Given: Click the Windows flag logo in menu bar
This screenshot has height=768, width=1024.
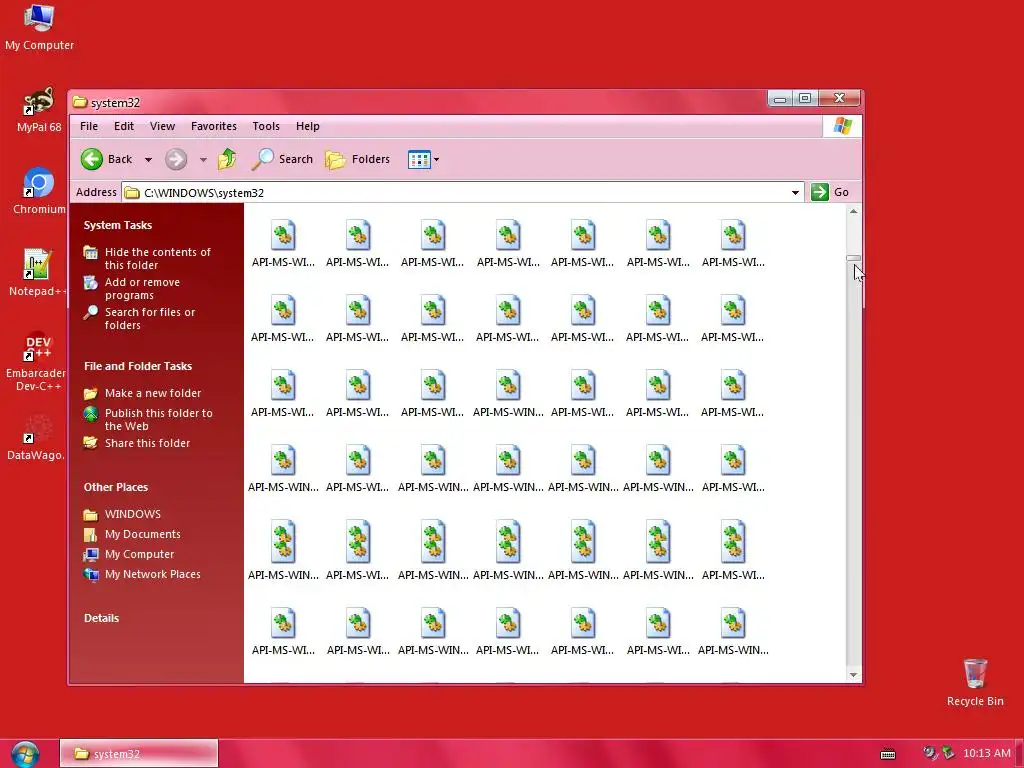Looking at the screenshot, I should pos(842,126).
